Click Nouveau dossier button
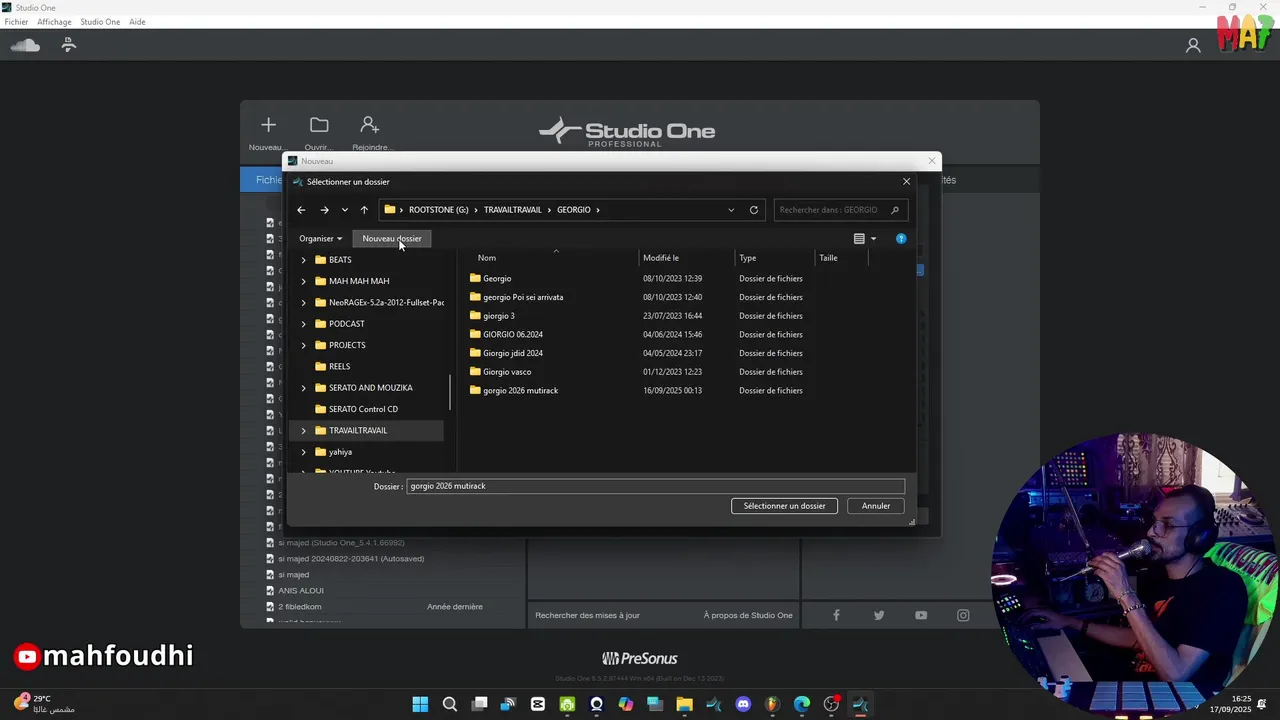The width and height of the screenshot is (1280, 720). point(392,239)
